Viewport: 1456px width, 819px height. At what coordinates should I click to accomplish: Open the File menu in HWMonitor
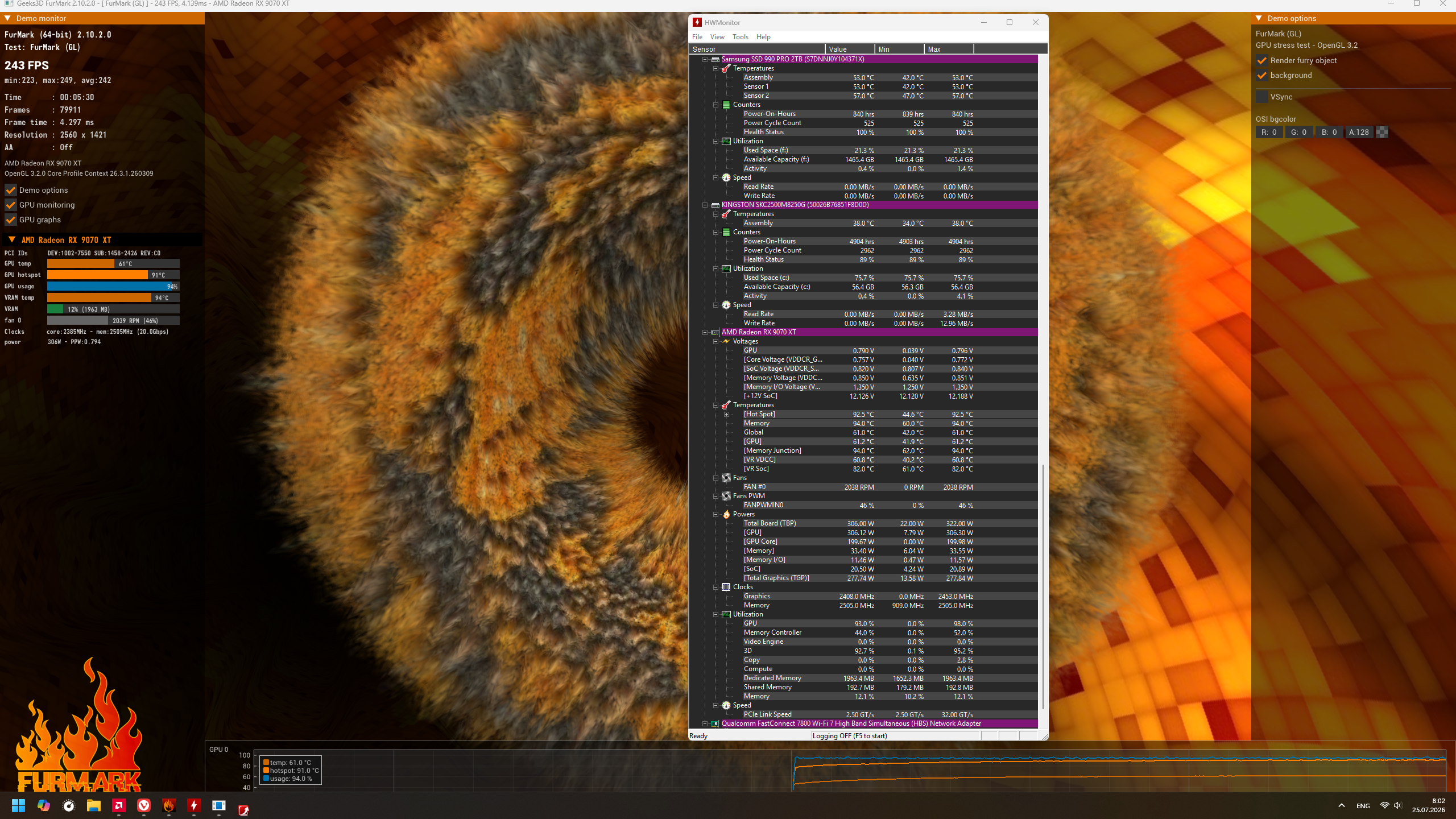click(x=697, y=37)
